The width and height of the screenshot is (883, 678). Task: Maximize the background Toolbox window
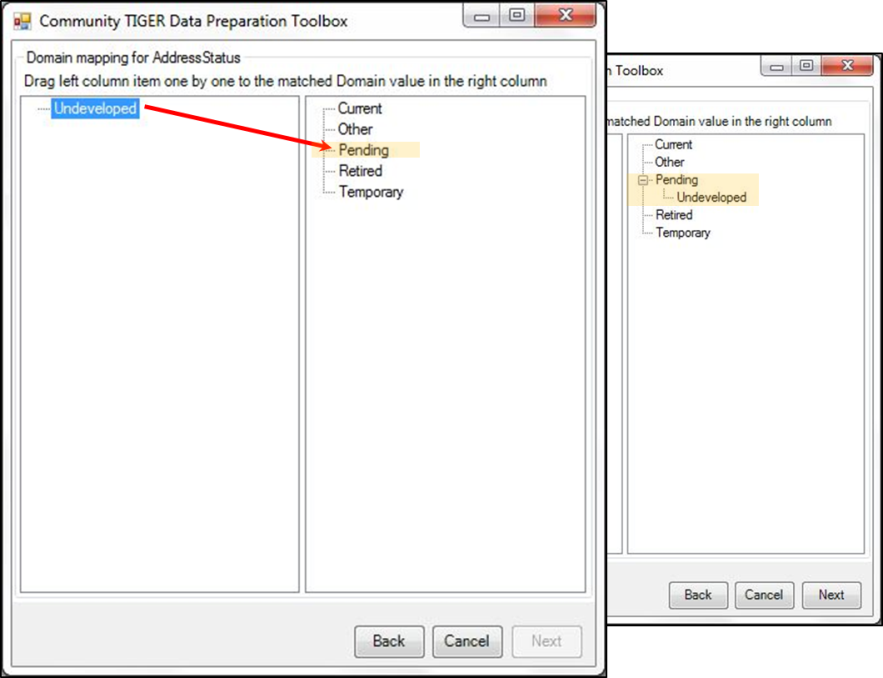pos(806,66)
